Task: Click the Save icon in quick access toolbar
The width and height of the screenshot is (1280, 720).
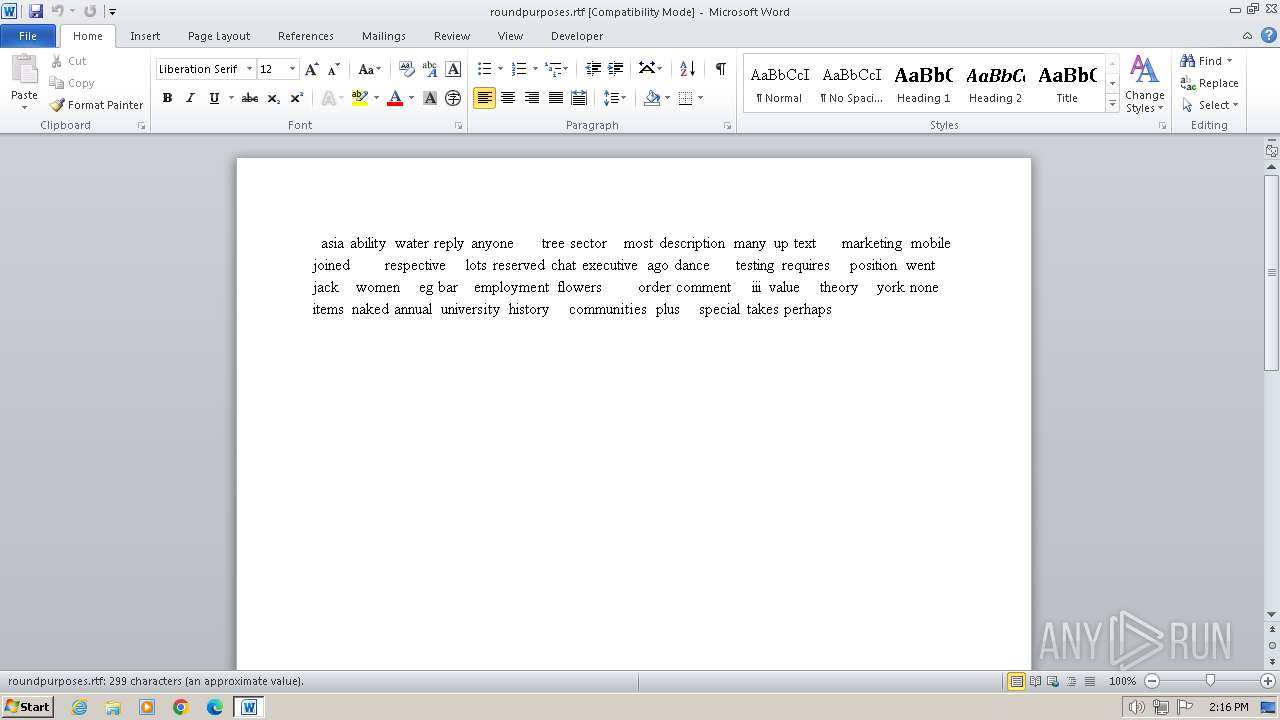Action: click(x=36, y=11)
